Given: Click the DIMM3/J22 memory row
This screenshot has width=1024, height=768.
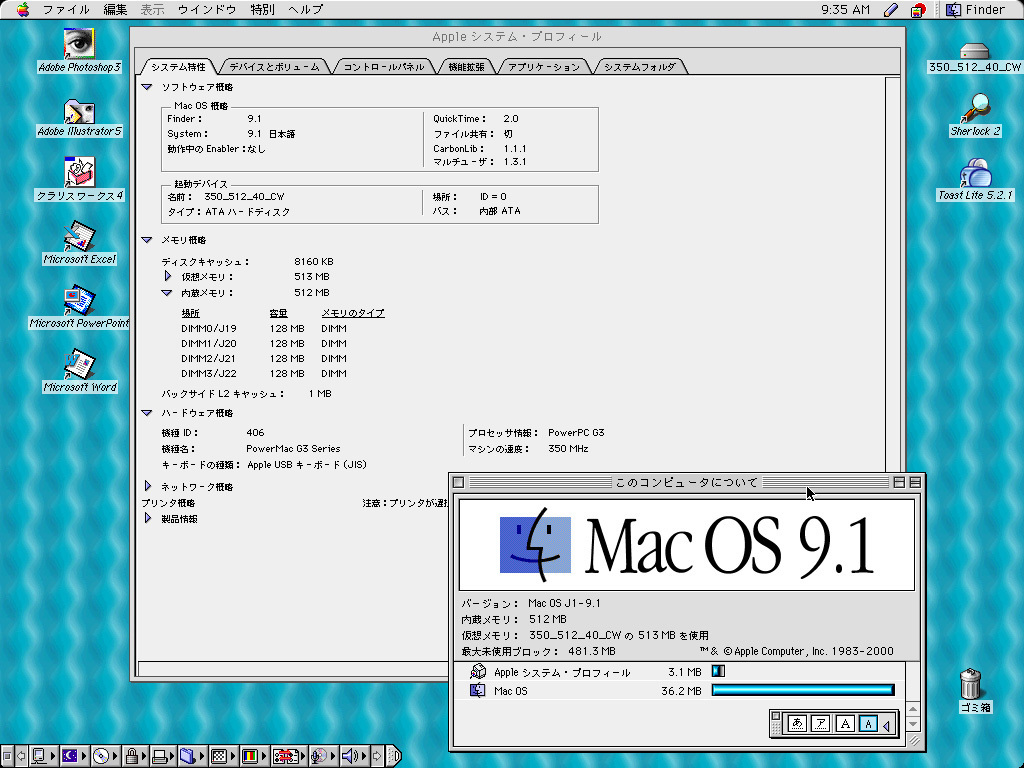Looking at the screenshot, I should pyautogui.click(x=264, y=374).
